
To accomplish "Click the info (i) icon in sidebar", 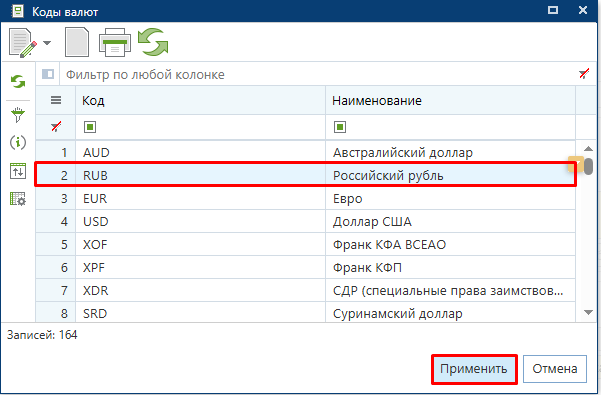I will 18,143.
